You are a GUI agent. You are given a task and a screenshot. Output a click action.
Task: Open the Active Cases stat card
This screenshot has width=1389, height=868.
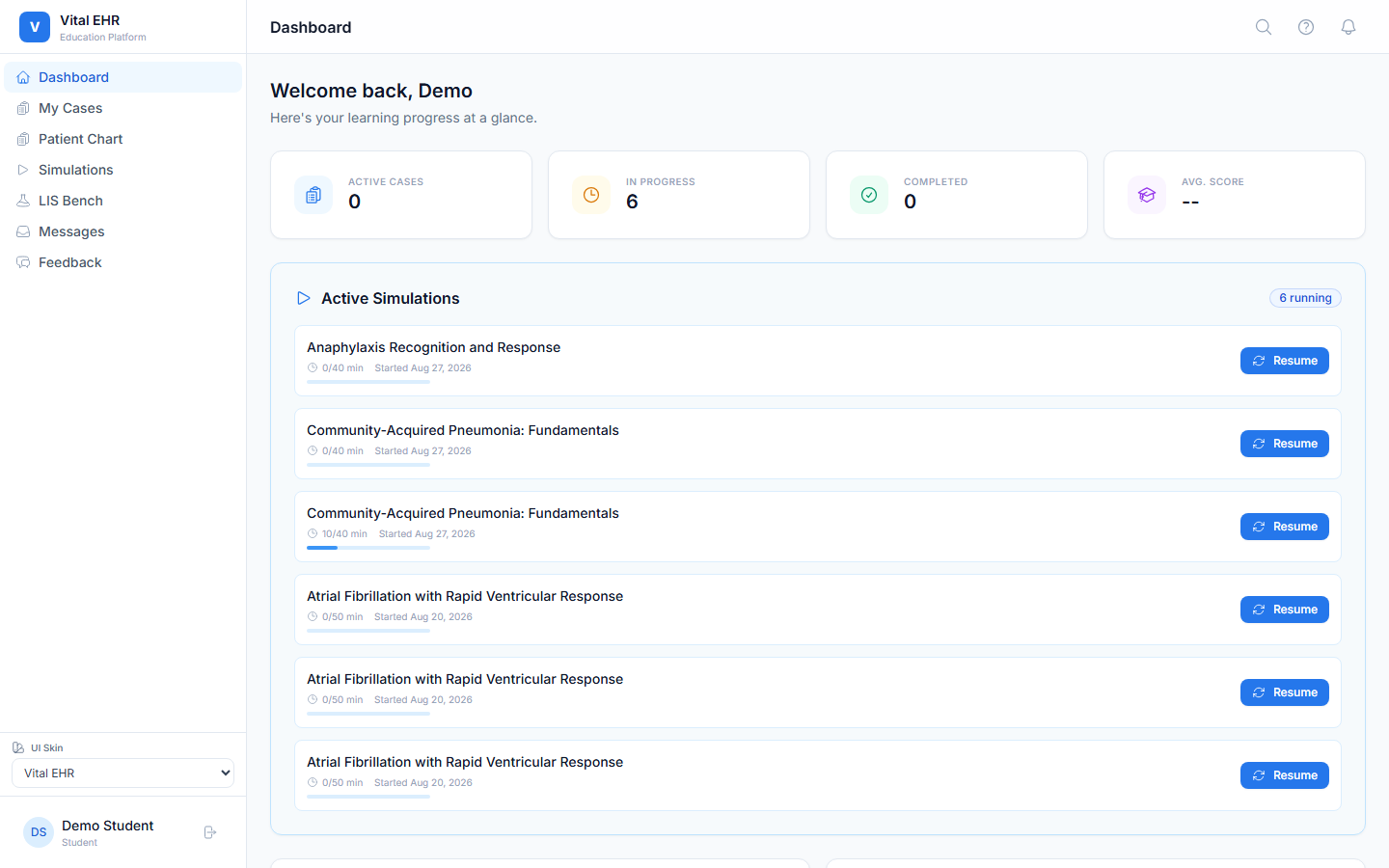(x=401, y=195)
